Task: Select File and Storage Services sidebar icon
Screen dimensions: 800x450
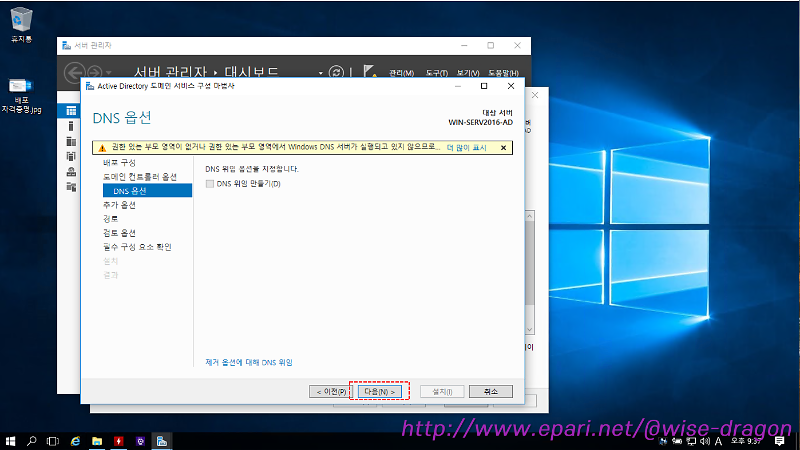Action: [71, 187]
